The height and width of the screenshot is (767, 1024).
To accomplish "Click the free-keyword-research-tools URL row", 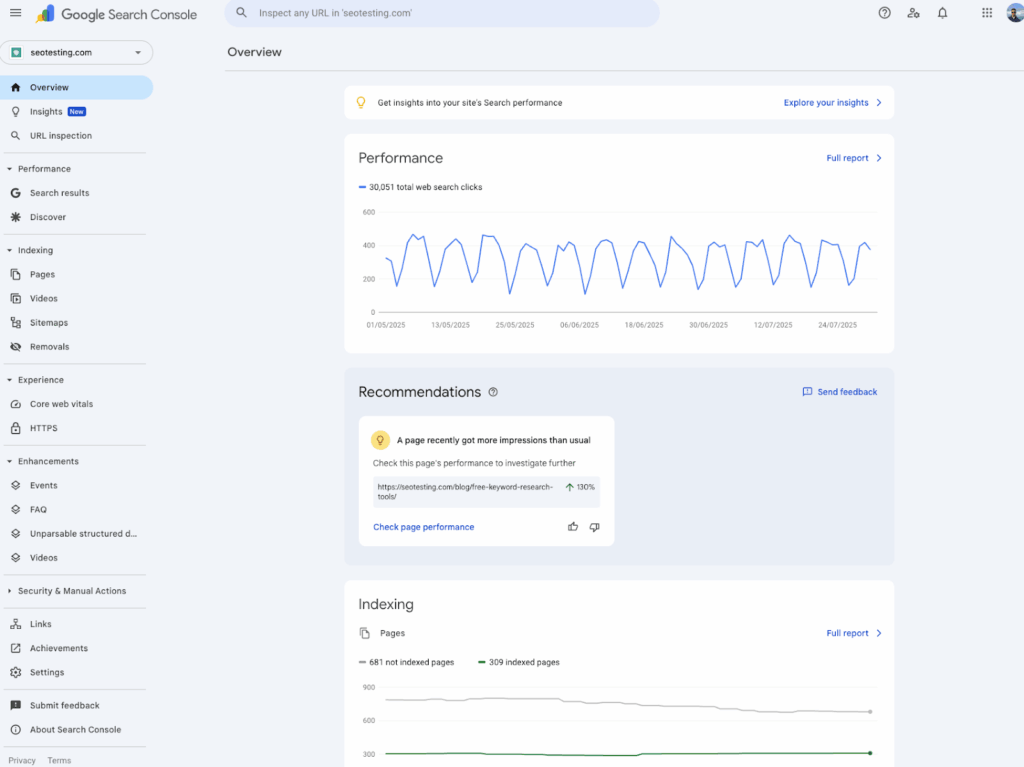I will pyautogui.click(x=486, y=492).
